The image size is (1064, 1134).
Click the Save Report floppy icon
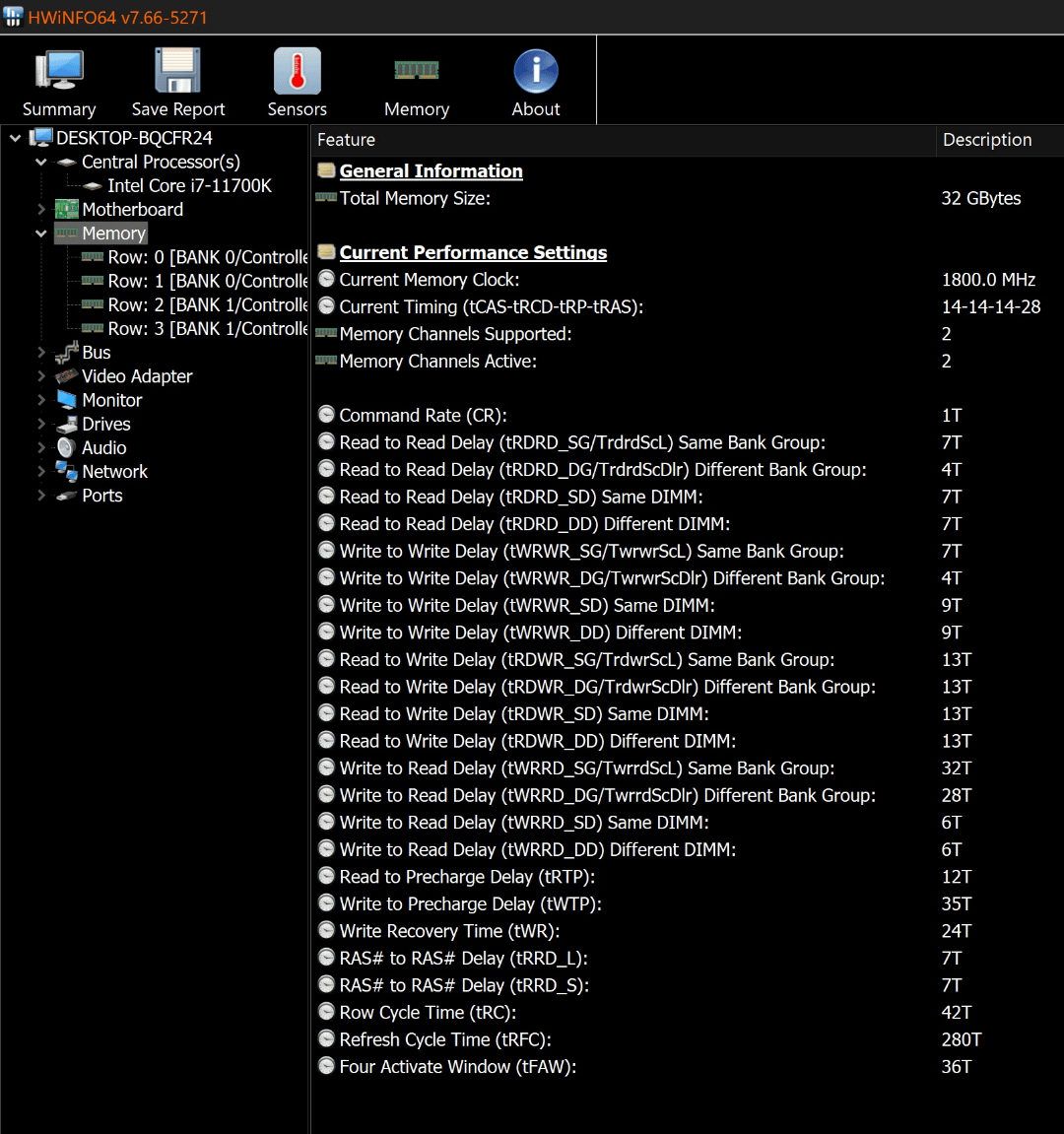click(x=177, y=70)
